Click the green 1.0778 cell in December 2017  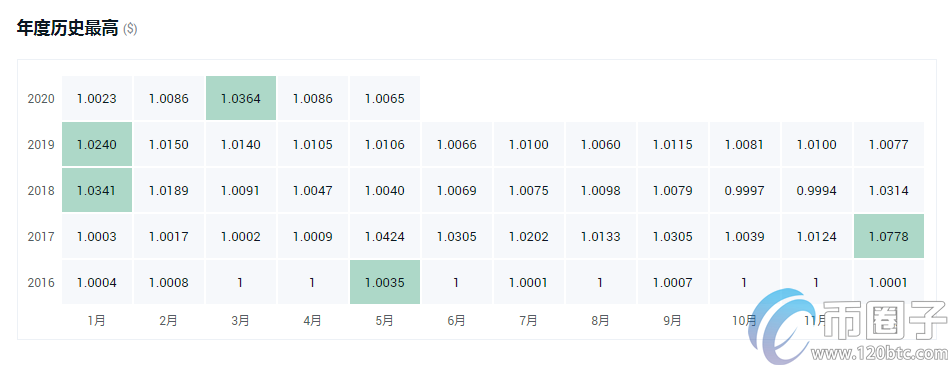coord(889,236)
